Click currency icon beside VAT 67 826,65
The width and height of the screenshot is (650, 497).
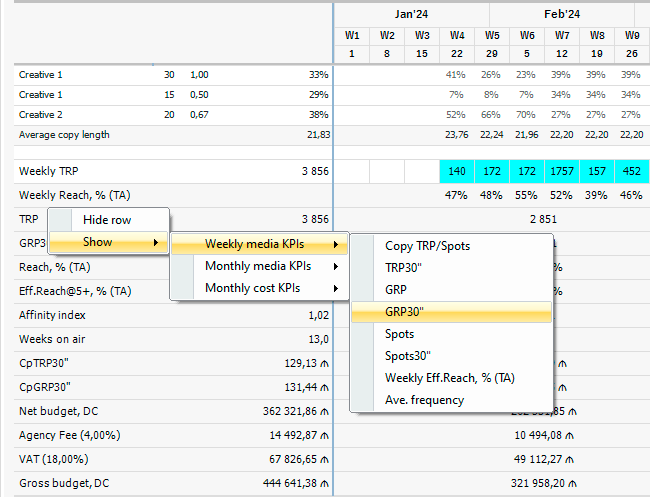tap(325, 460)
